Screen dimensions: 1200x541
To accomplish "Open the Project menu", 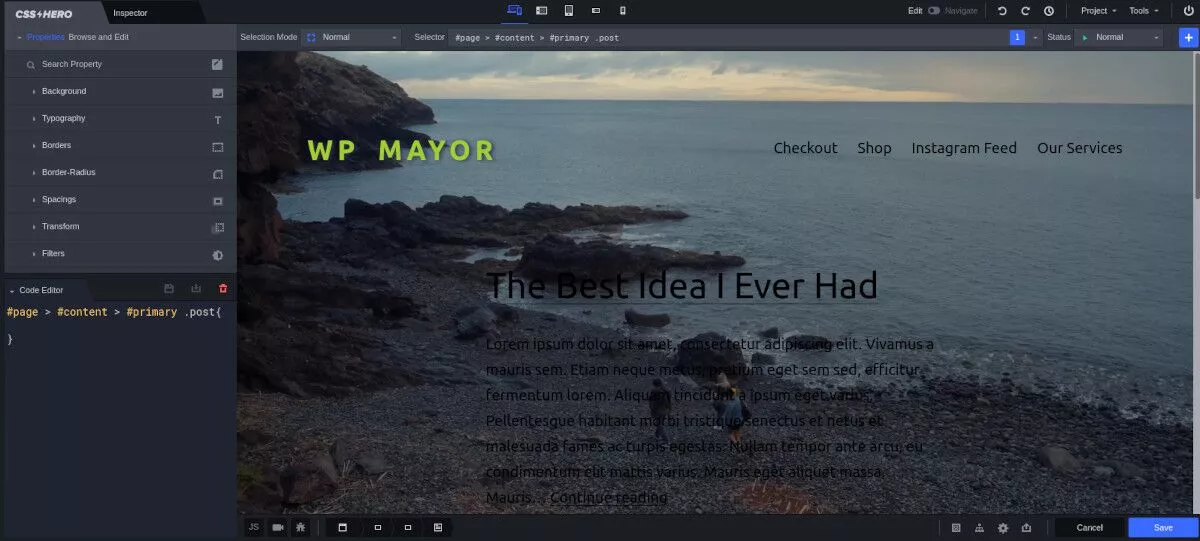I will point(1097,11).
